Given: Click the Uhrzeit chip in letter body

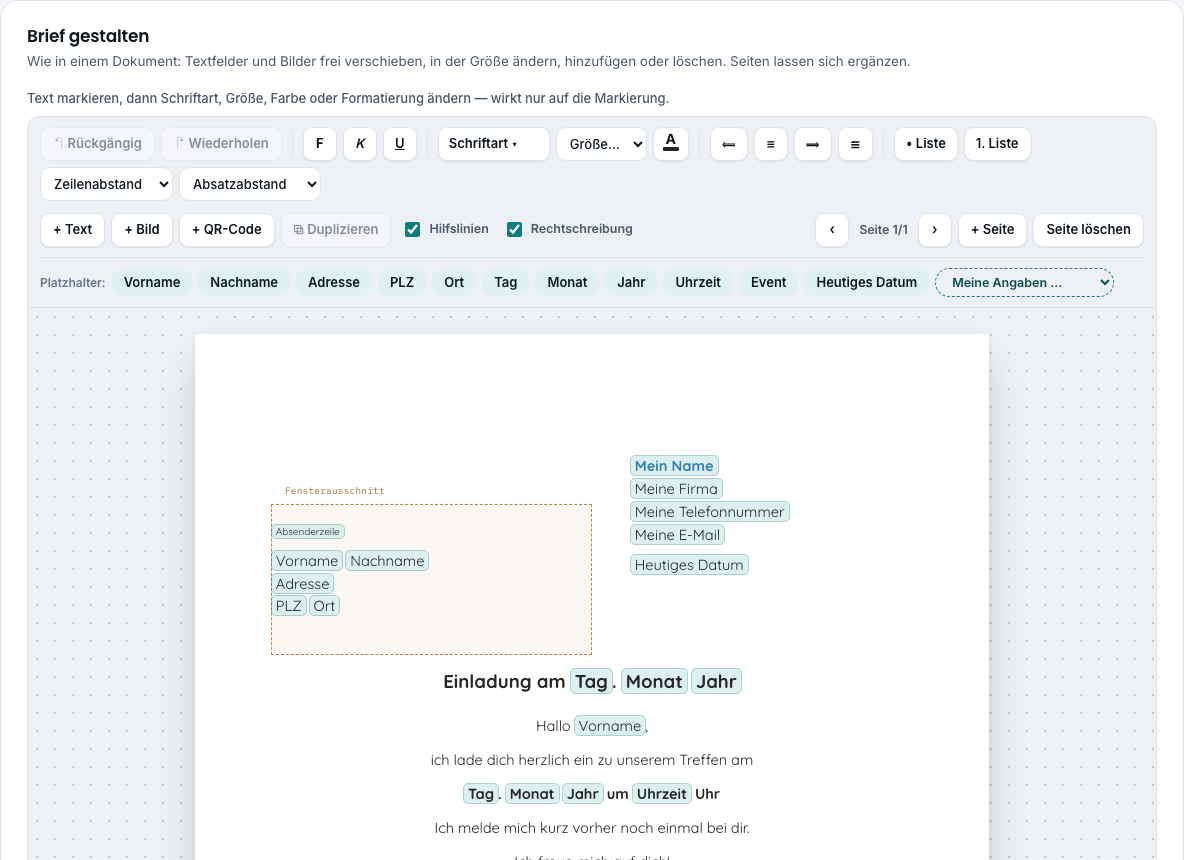Looking at the screenshot, I should pyautogui.click(x=661, y=794).
